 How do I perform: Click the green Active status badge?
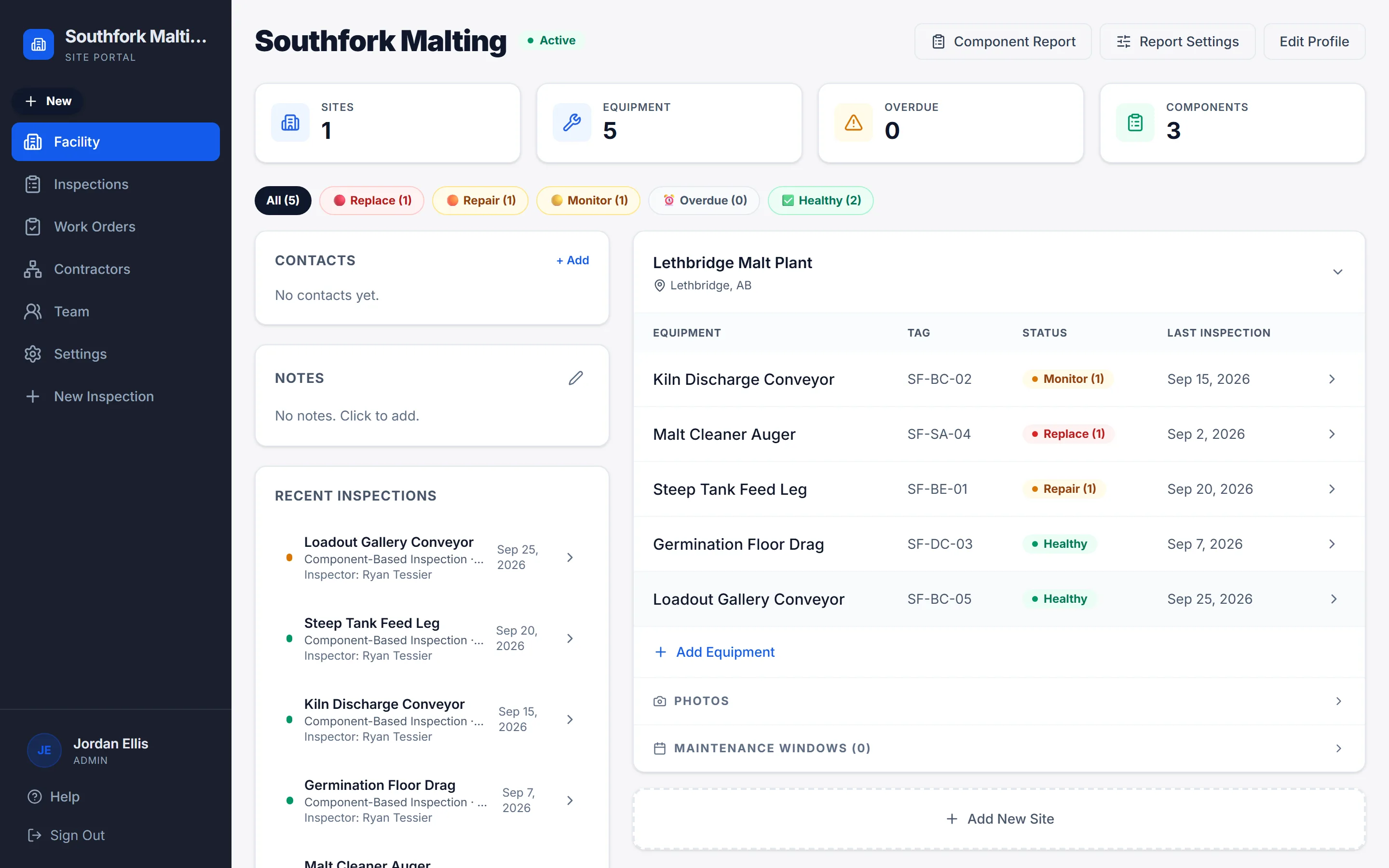(552, 40)
